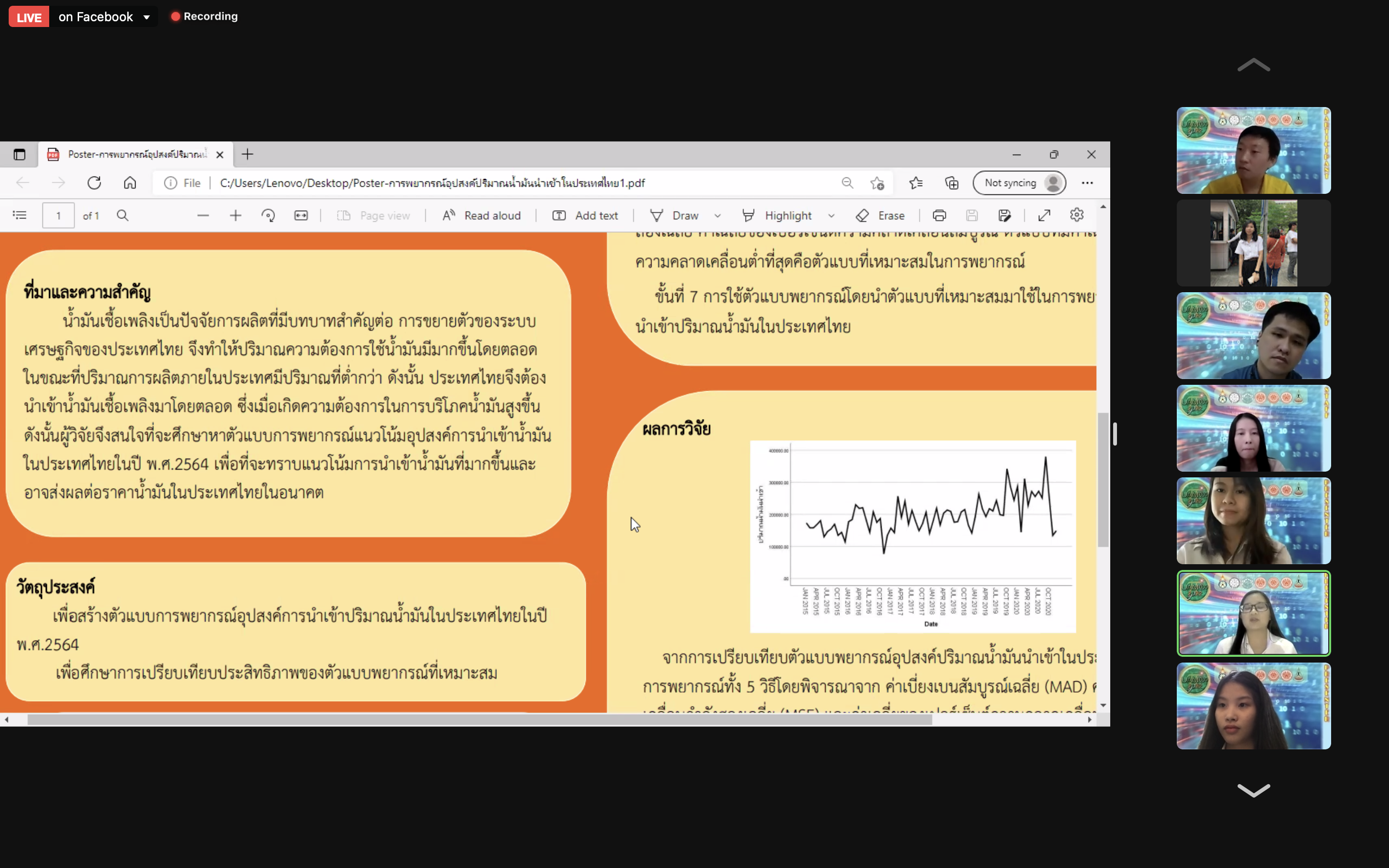Activate the Erase tool
This screenshot has height=868, width=1389.
[x=881, y=215]
